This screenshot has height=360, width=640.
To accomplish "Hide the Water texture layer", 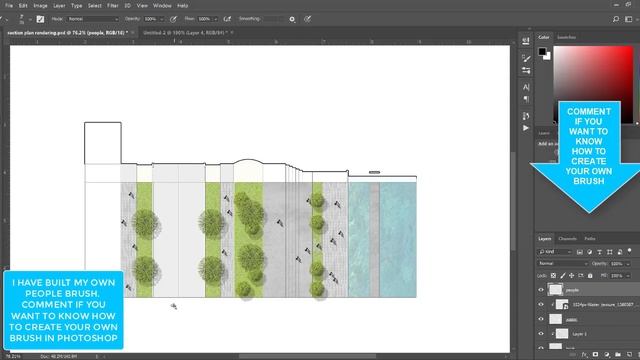I will coord(541,304).
